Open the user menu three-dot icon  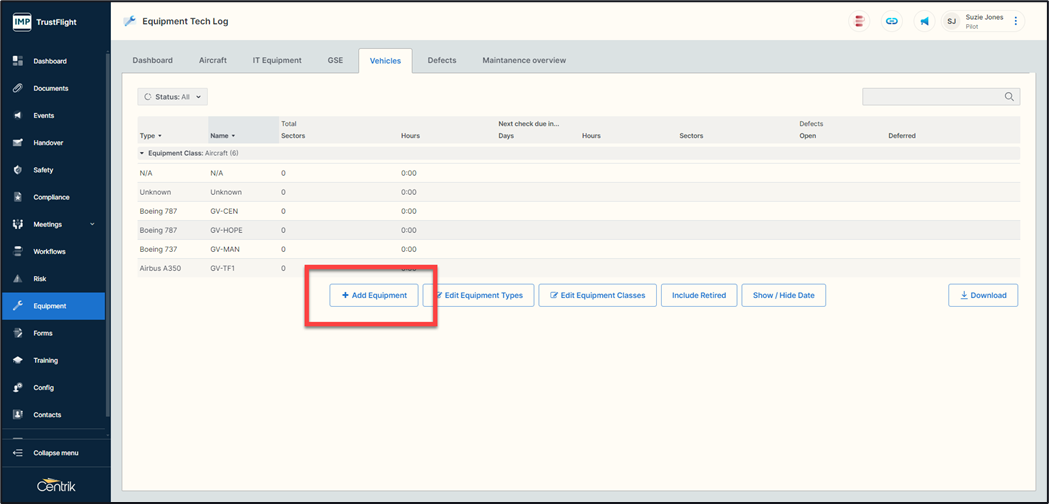[x=1016, y=21]
